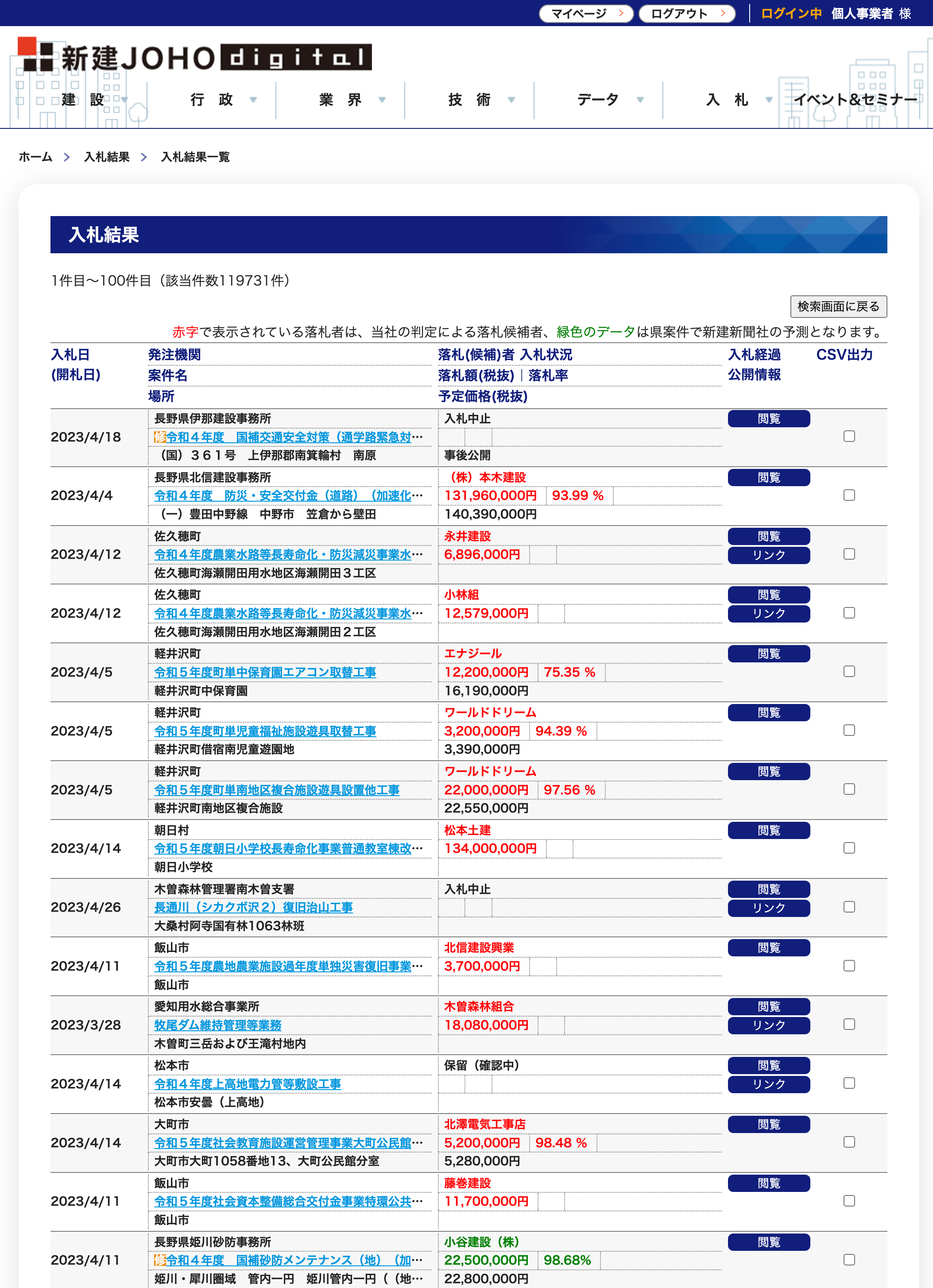933x1288 pixels.
Task: Check CSV box for 永井建設 row
Action: (x=849, y=554)
